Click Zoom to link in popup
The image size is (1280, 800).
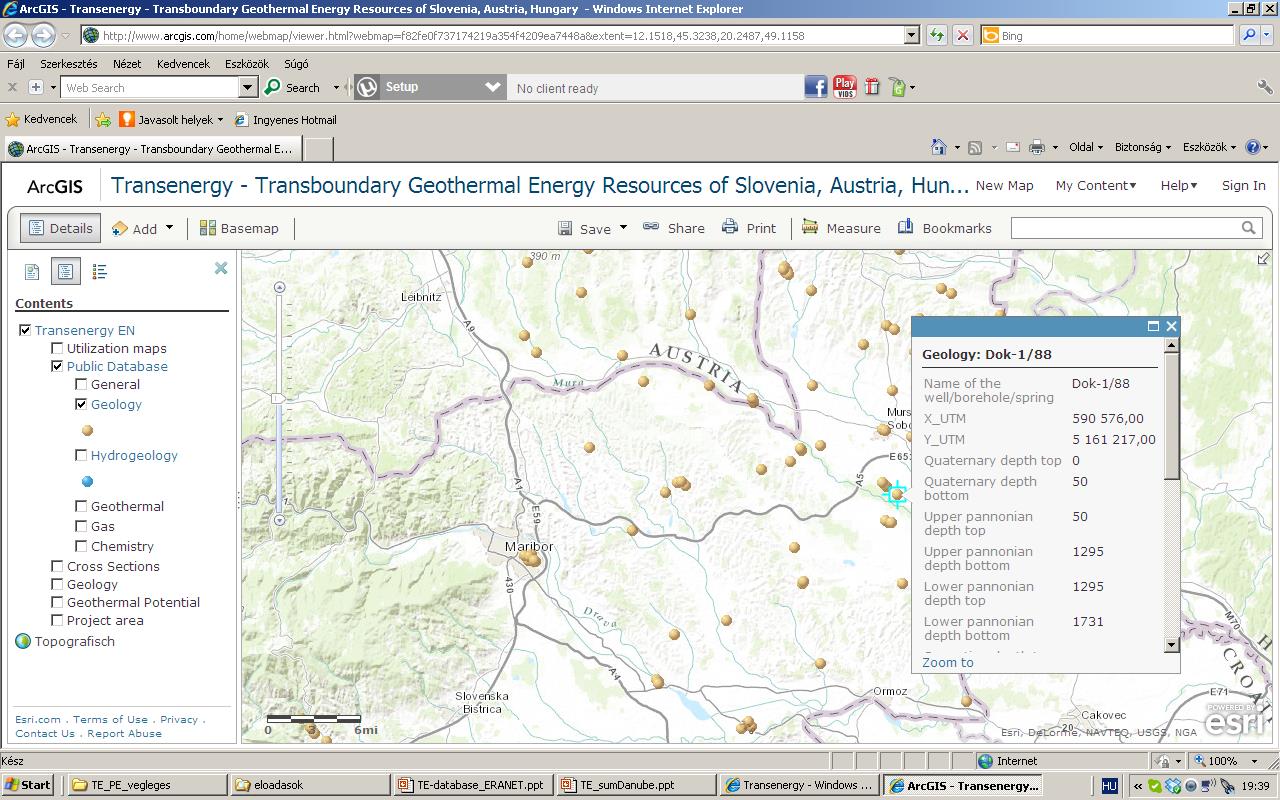click(947, 662)
